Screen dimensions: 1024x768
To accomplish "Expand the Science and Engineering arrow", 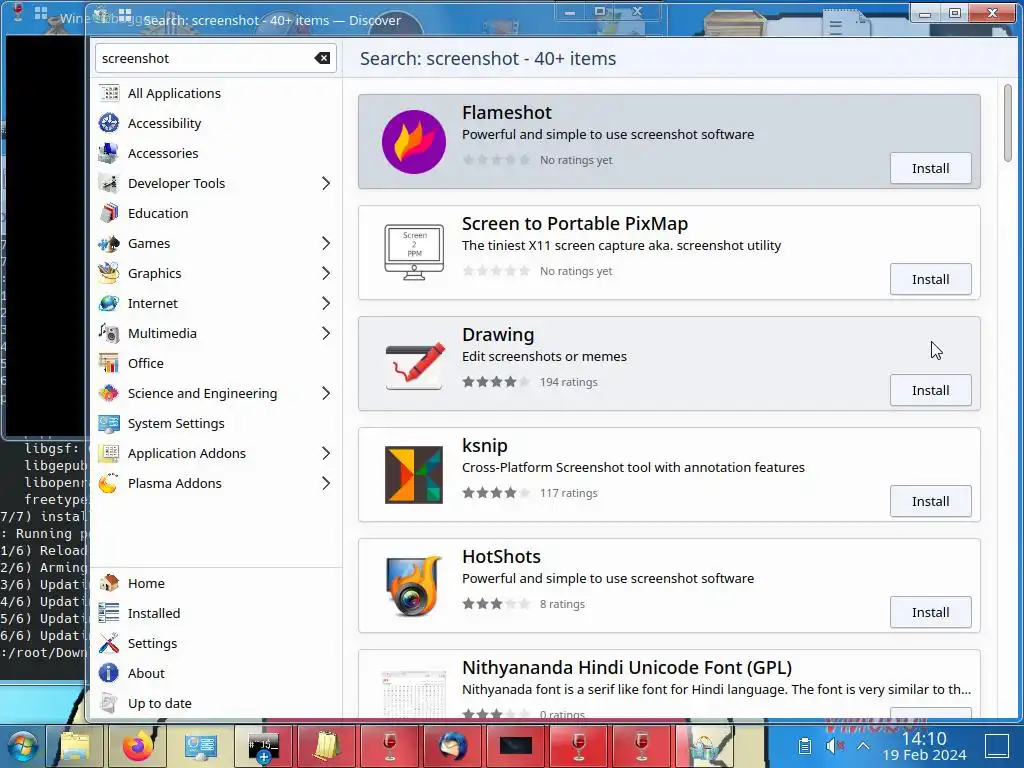I will tap(326, 394).
